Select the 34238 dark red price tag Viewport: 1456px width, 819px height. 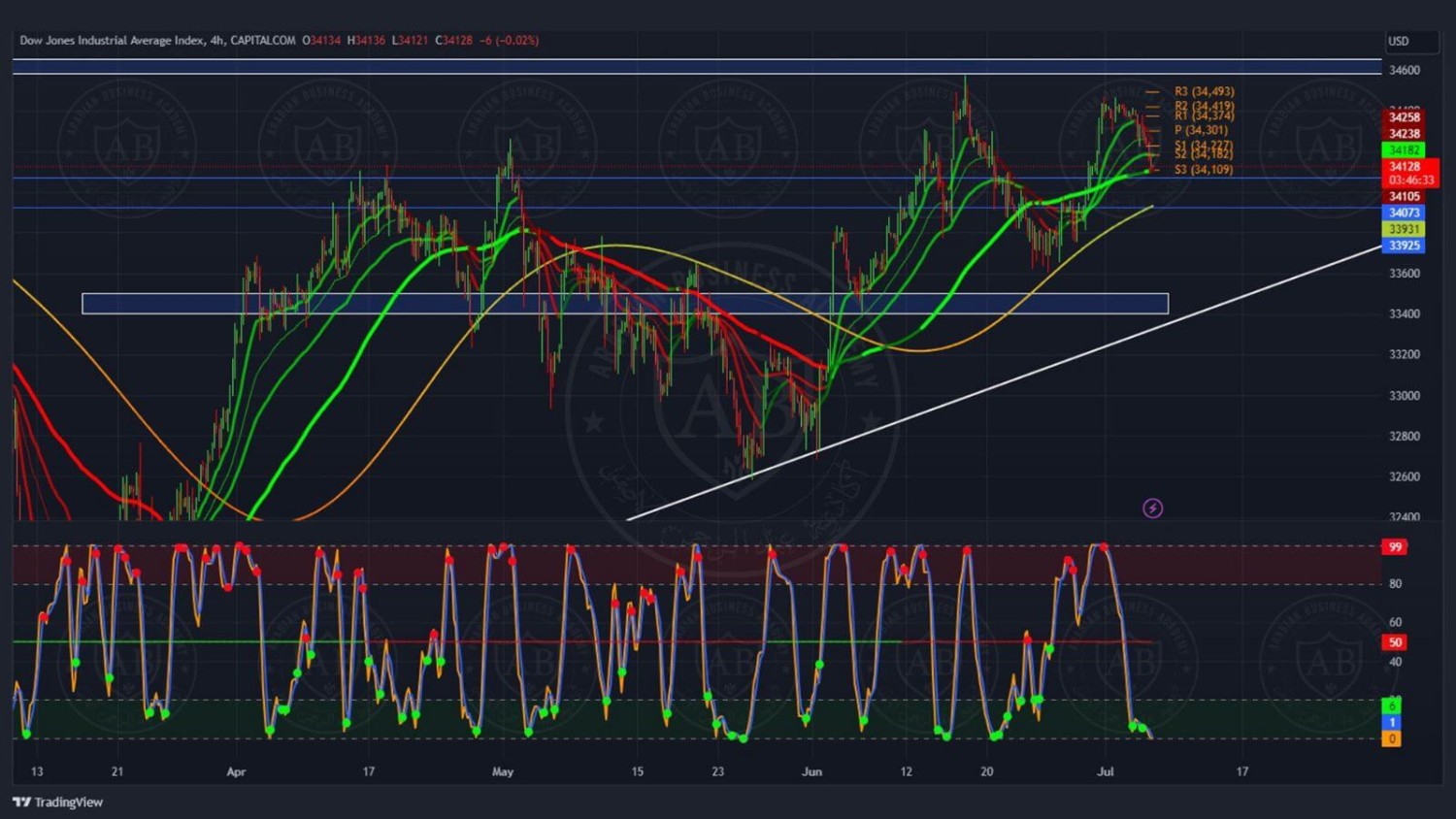tap(1404, 134)
